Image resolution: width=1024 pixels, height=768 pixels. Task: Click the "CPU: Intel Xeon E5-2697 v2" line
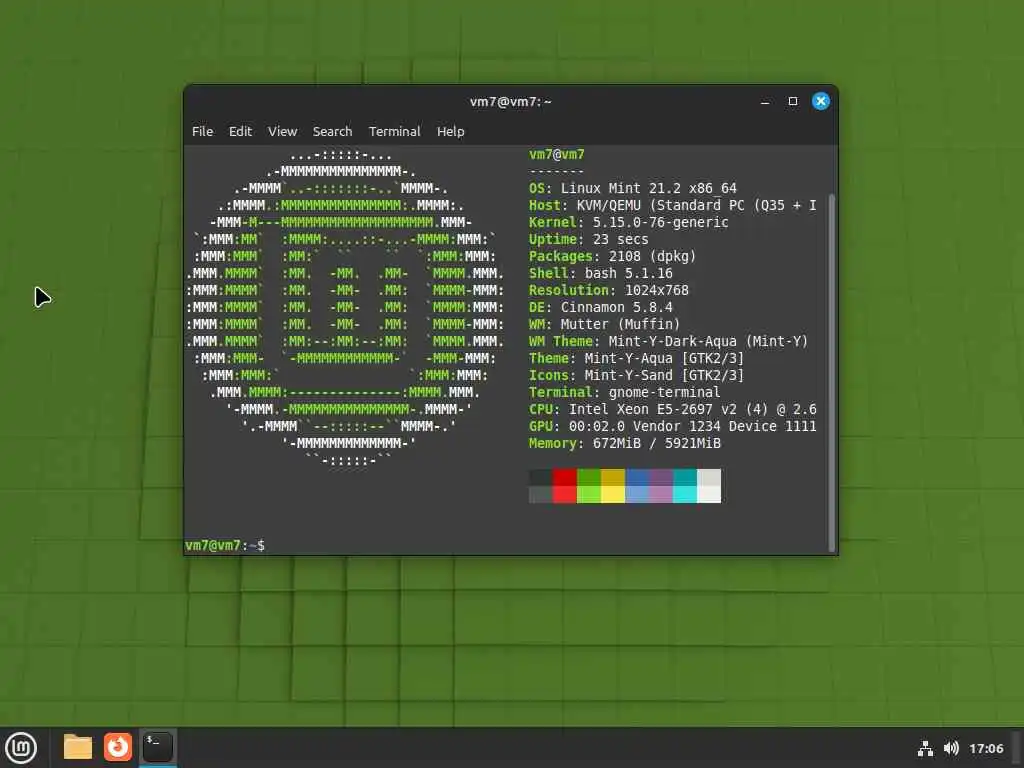pyautogui.click(x=673, y=409)
